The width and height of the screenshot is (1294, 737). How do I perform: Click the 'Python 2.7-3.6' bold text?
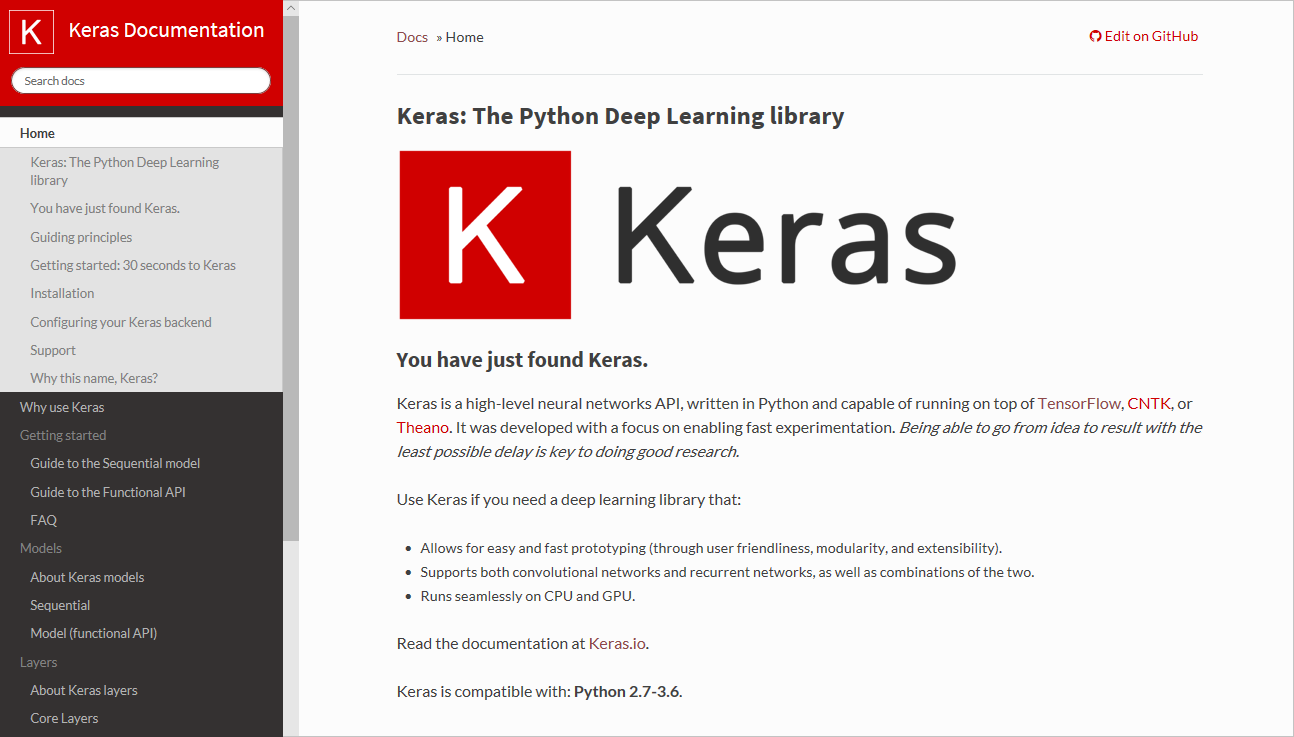pyautogui.click(x=627, y=691)
